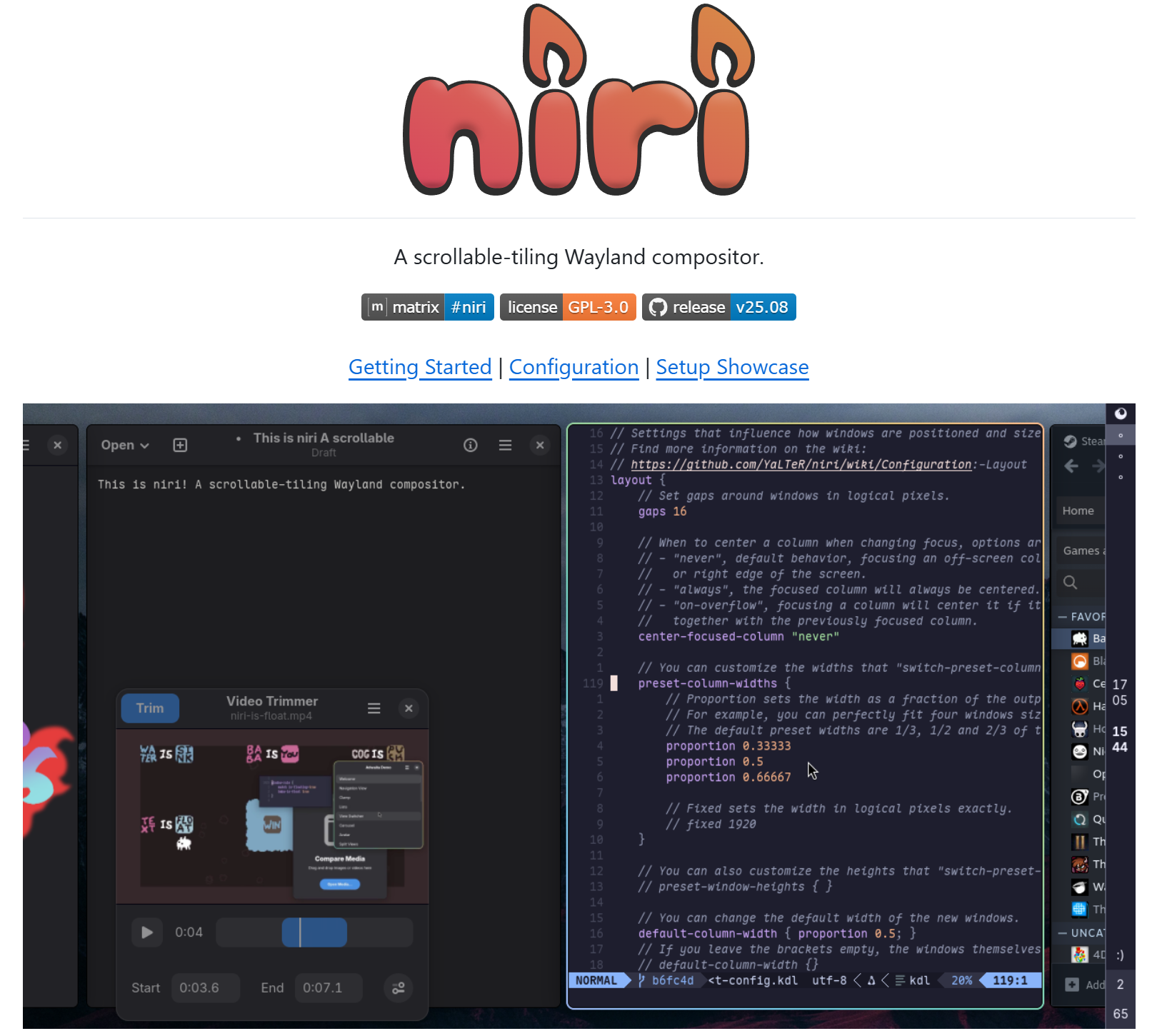Click the Add Game plus icon in Steam sidebar
This screenshot has width=1167, height=1036.
(x=1073, y=984)
